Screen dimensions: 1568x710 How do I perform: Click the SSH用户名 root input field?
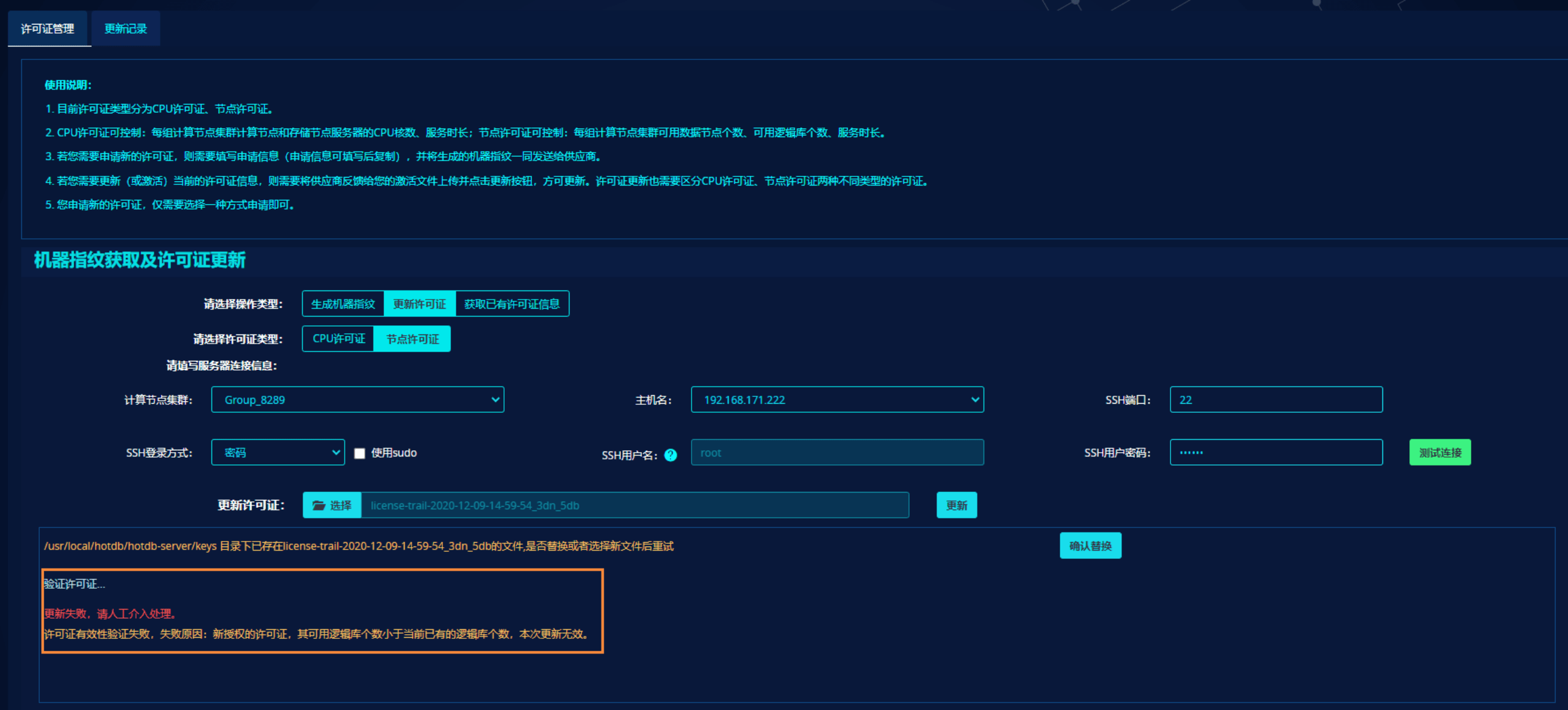pyautogui.click(x=837, y=453)
